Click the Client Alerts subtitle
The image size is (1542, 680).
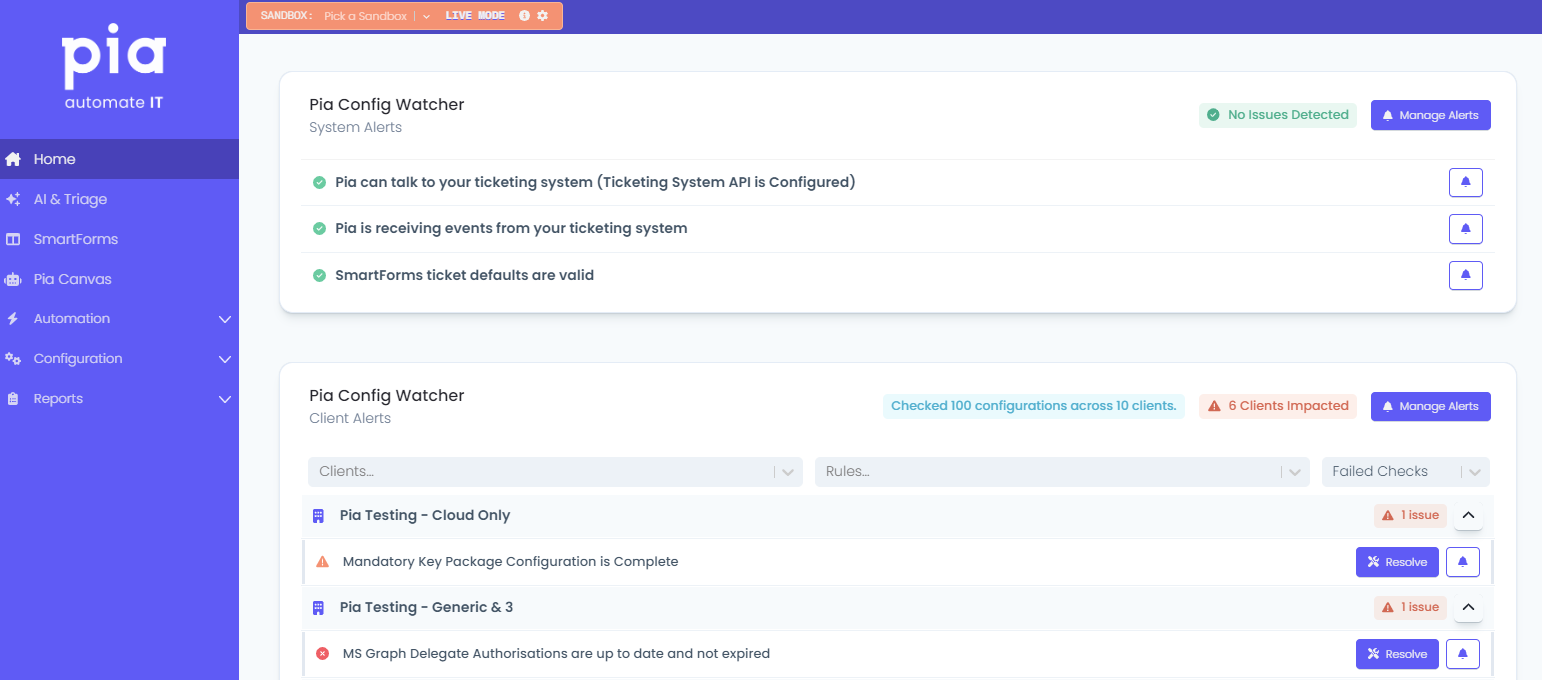coord(350,419)
